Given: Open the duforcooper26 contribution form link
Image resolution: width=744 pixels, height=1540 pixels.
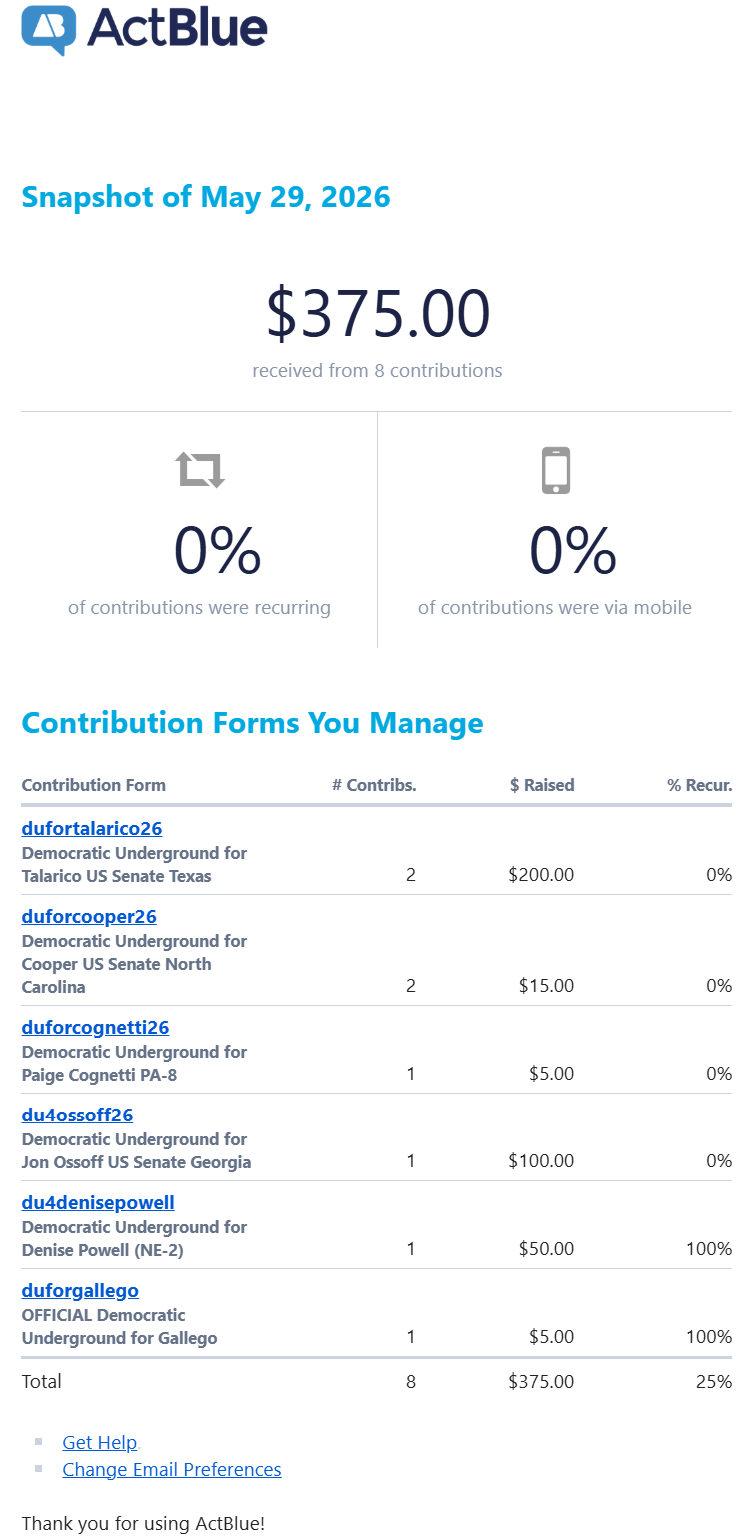Looking at the screenshot, I should (89, 917).
